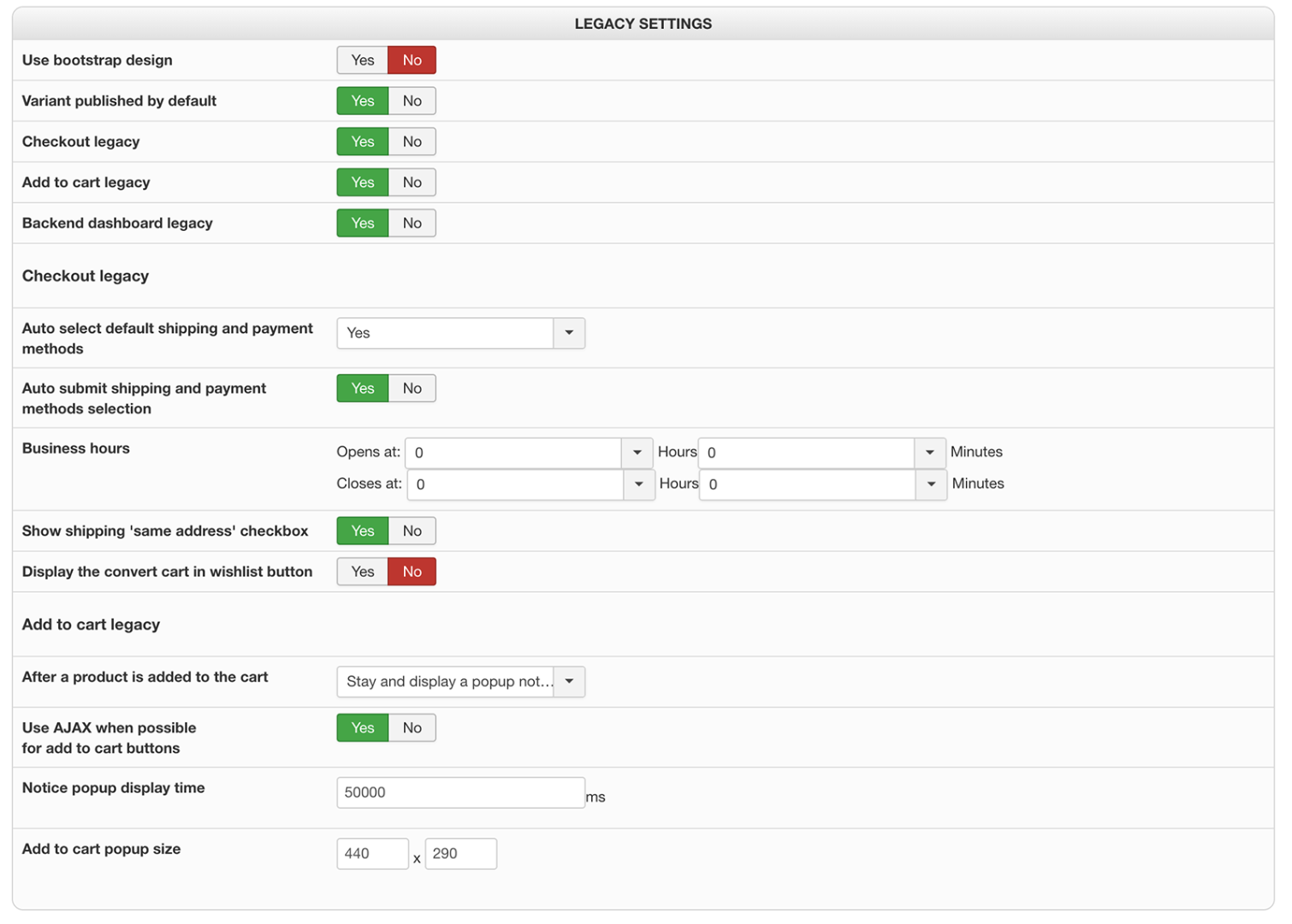Disable Use AJAX for add to cart
The width and height of the screenshot is (1292, 924).
[412, 728]
